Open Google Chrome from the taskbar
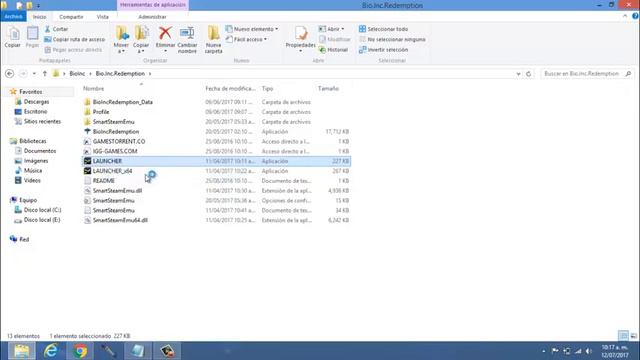The width and height of the screenshot is (640, 360). tap(80, 351)
